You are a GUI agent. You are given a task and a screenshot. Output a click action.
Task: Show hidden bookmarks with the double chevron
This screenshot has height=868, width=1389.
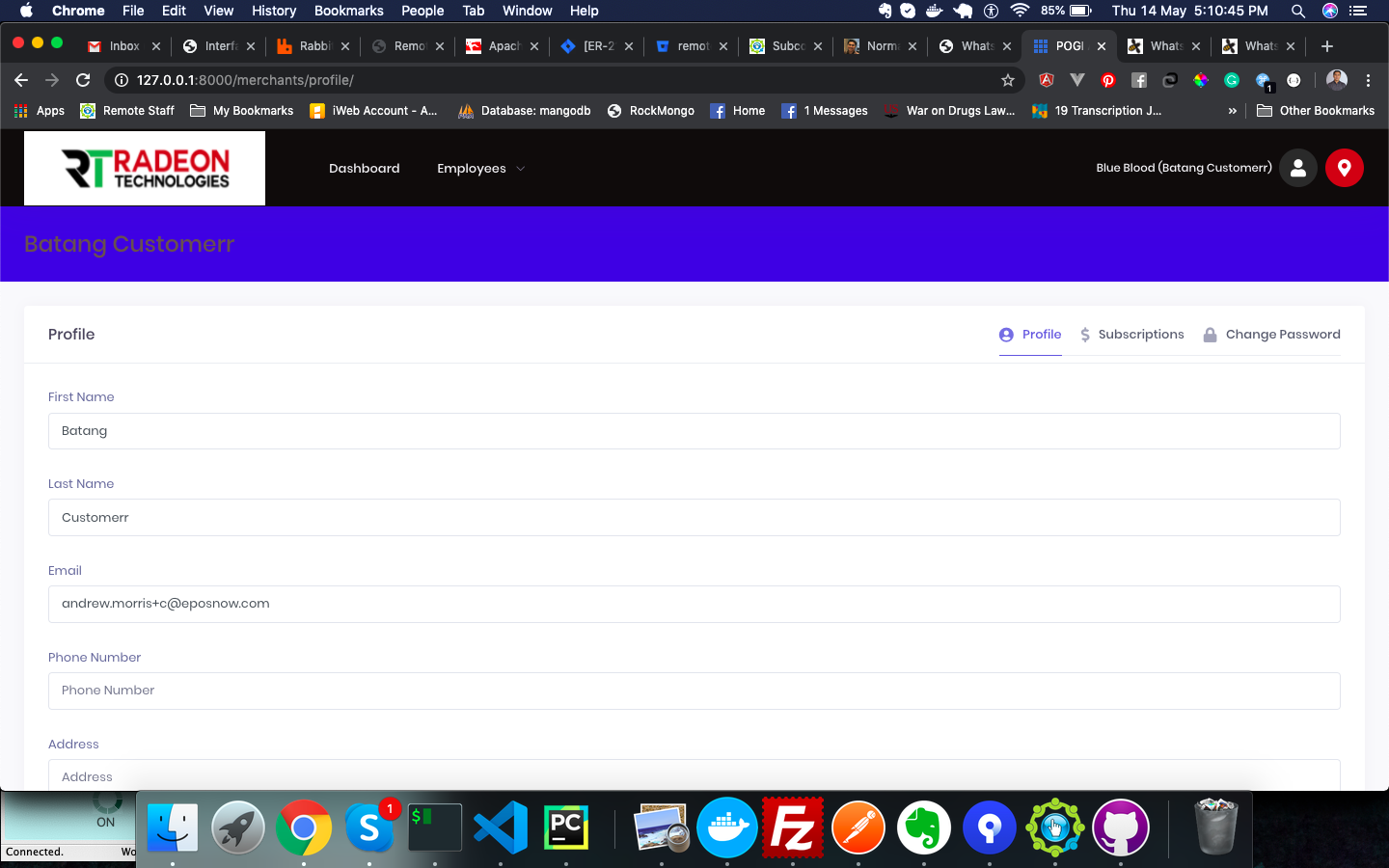1232,111
